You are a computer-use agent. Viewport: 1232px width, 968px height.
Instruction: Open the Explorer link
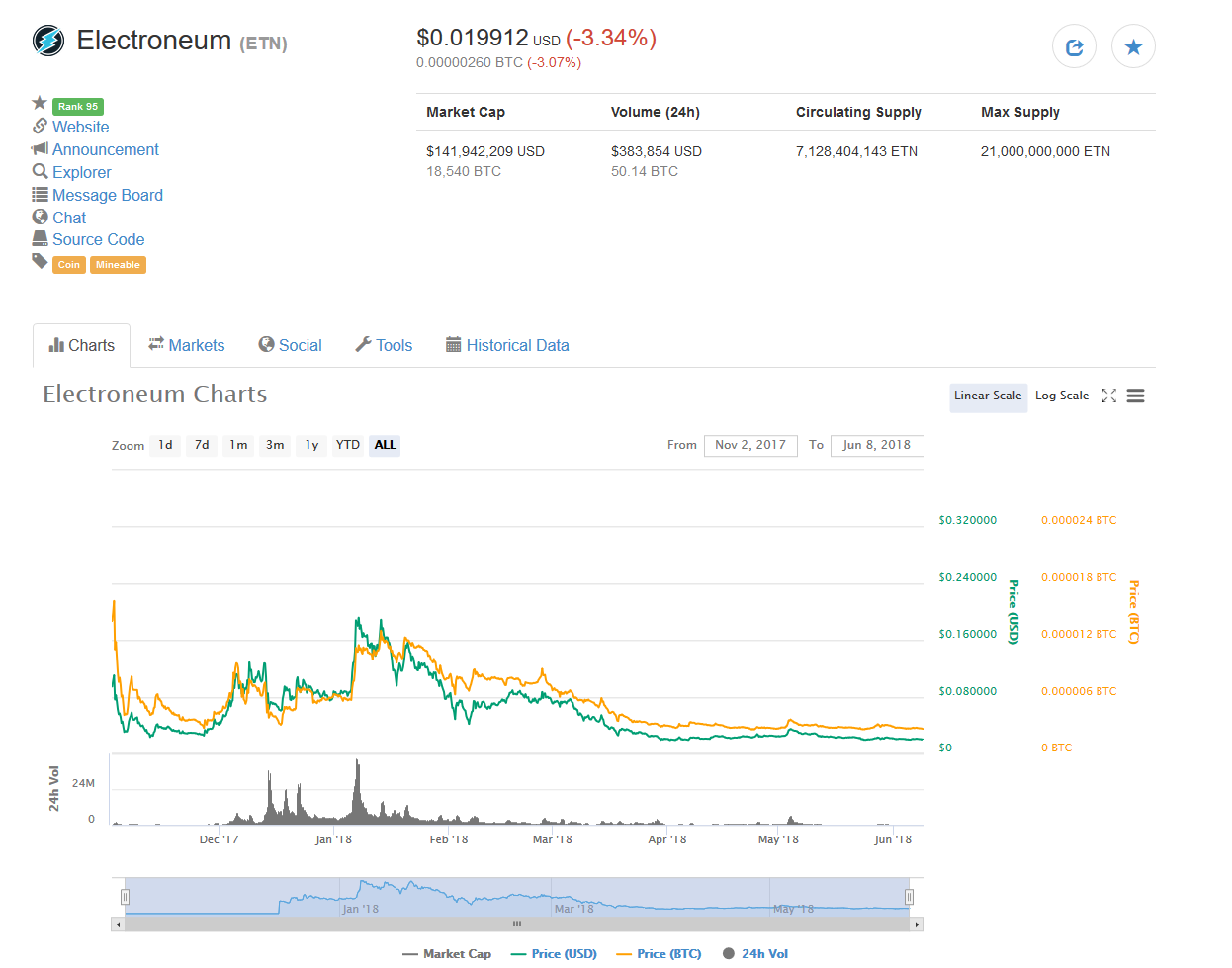click(82, 172)
